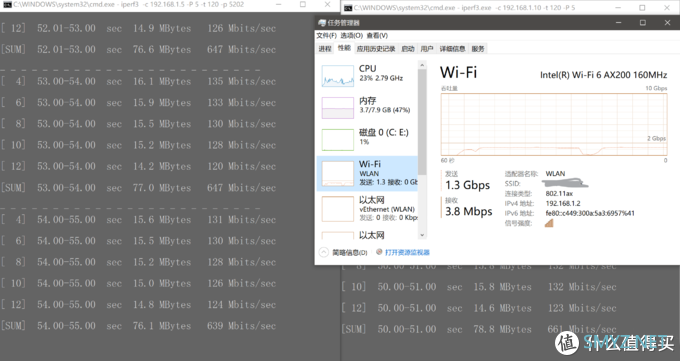Click the IPv4 address 192.168.1.2
Screen dimensions: 680x361
pos(563,203)
